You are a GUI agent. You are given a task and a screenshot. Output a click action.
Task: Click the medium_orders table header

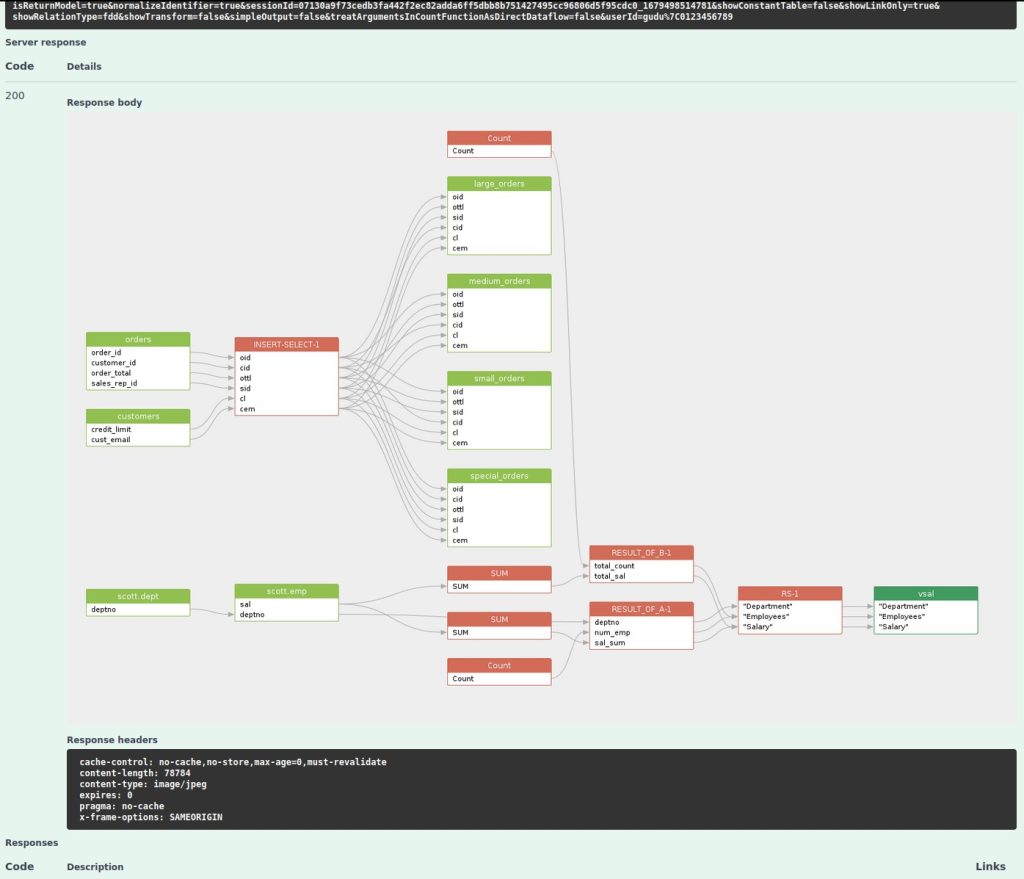(x=498, y=281)
